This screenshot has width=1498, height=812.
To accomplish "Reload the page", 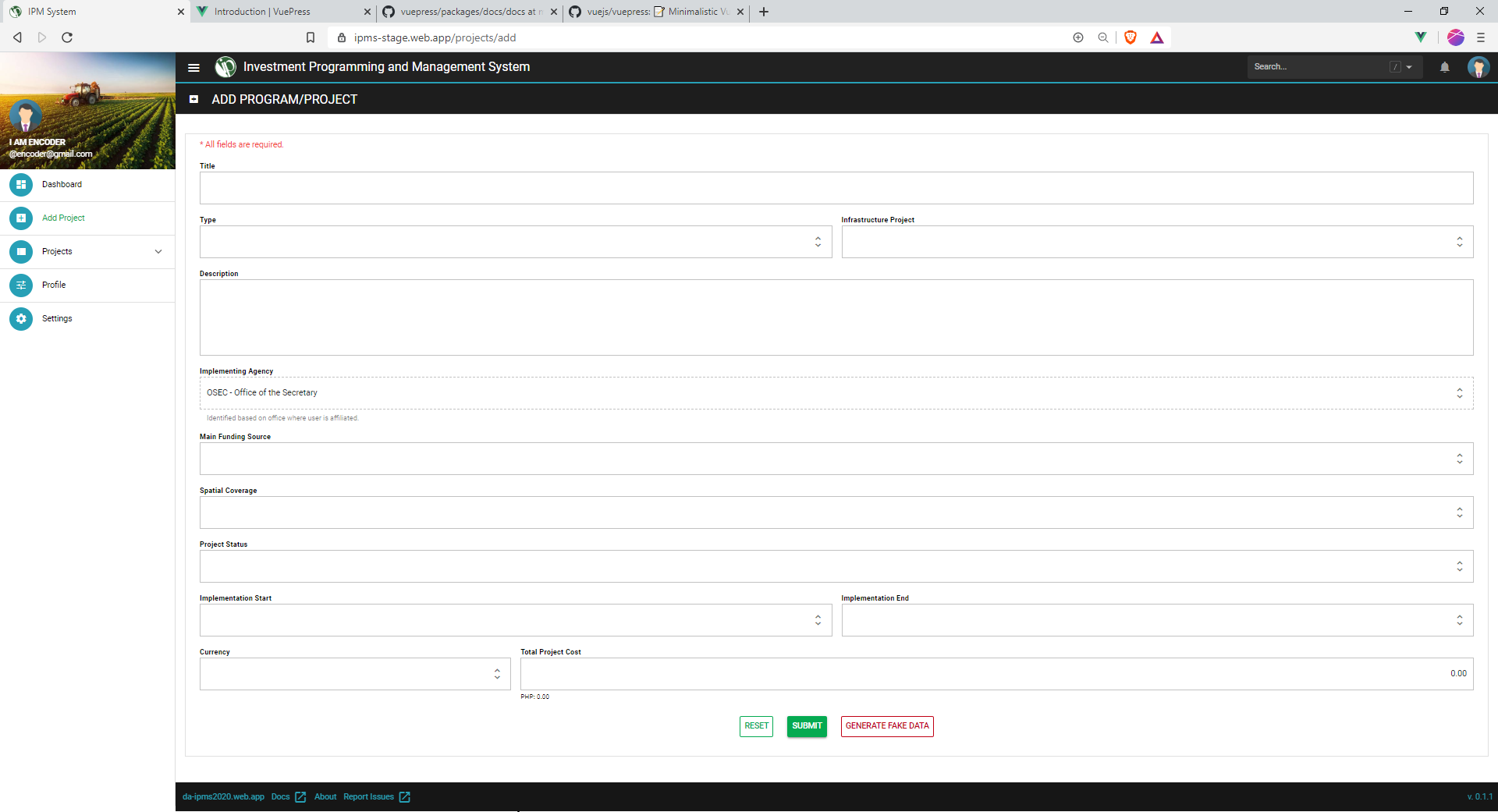I will 67,37.
